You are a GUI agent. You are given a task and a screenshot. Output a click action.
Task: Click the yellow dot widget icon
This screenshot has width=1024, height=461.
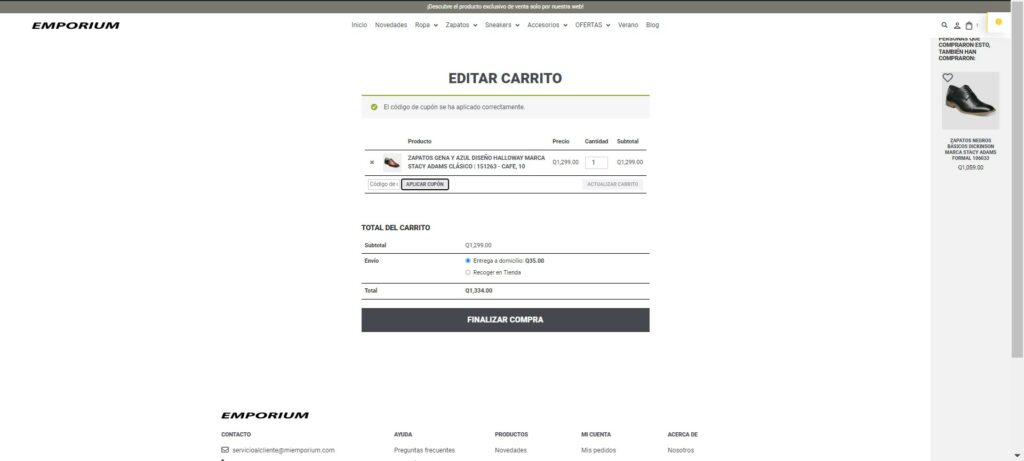(x=998, y=22)
